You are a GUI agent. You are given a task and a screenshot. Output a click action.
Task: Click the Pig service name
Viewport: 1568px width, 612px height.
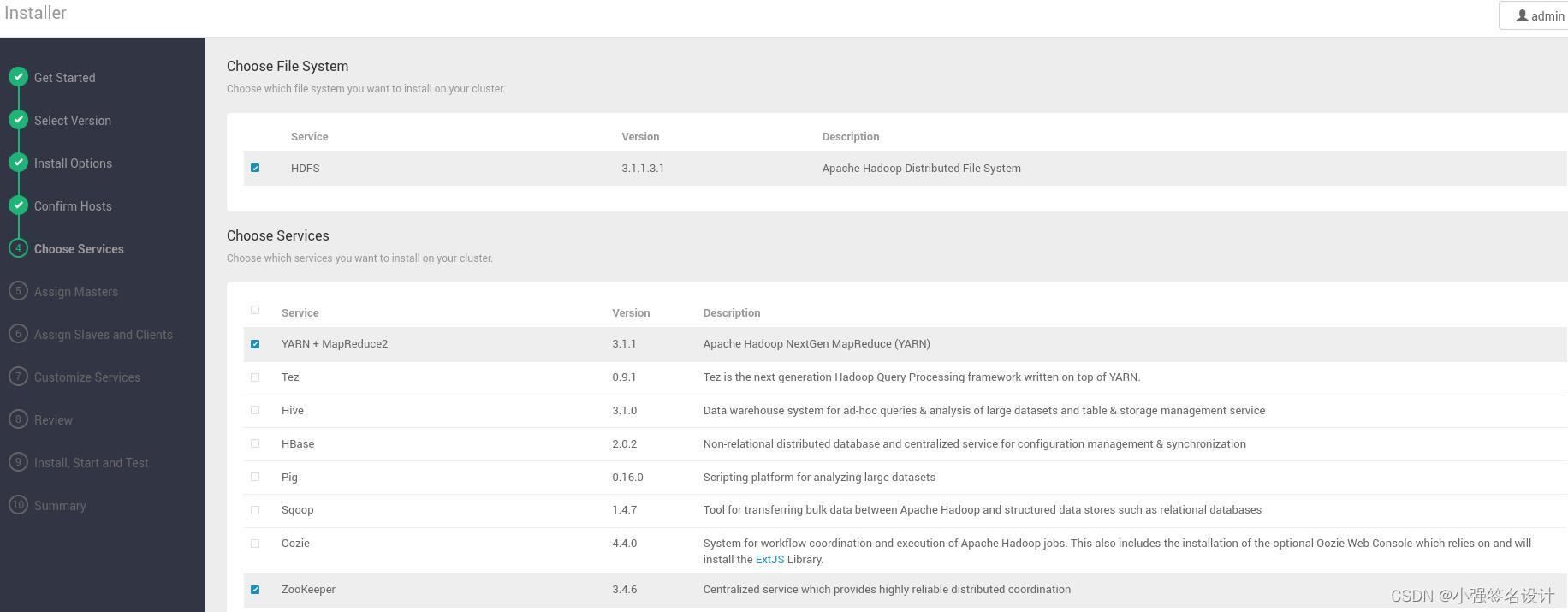pyautogui.click(x=289, y=478)
